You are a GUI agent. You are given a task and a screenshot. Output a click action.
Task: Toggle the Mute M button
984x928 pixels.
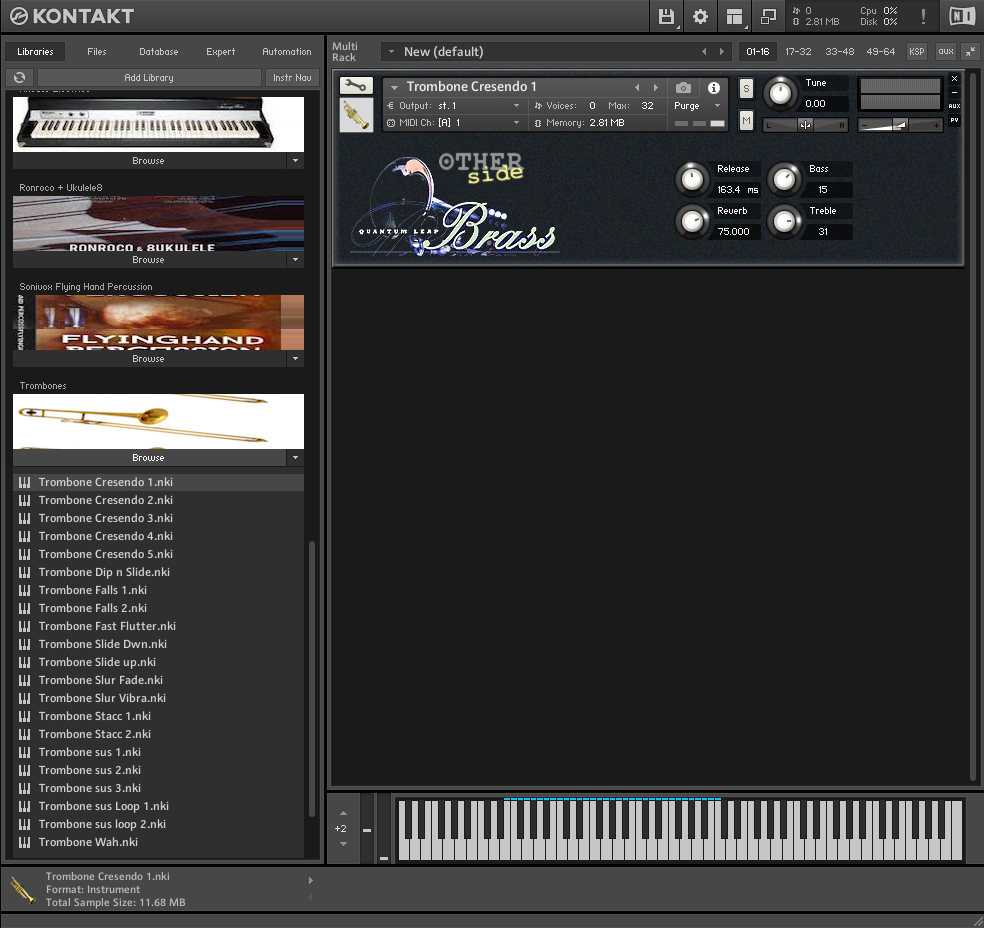coord(746,120)
